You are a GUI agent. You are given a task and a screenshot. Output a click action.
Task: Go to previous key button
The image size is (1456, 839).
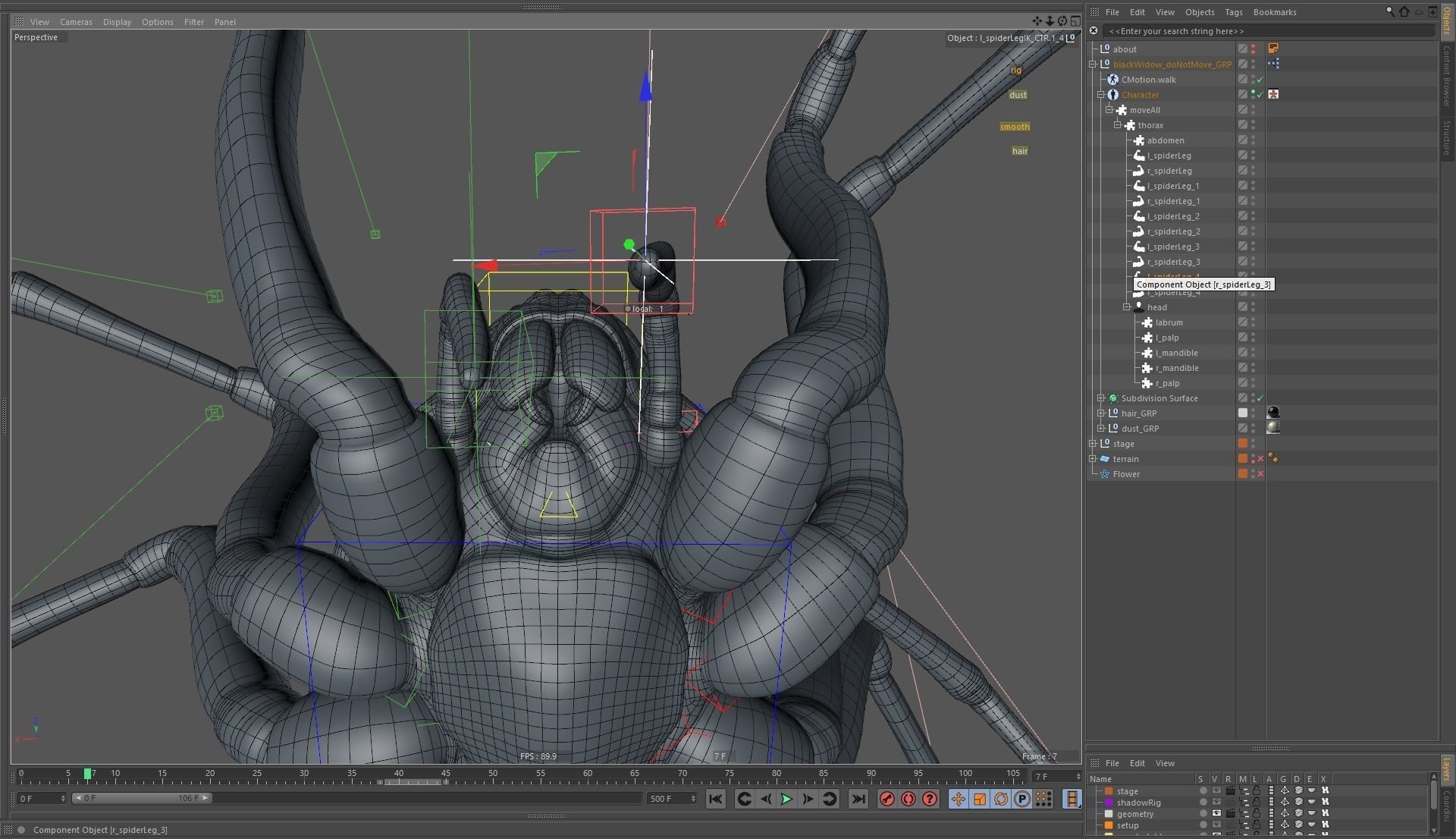[x=744, y=799]
